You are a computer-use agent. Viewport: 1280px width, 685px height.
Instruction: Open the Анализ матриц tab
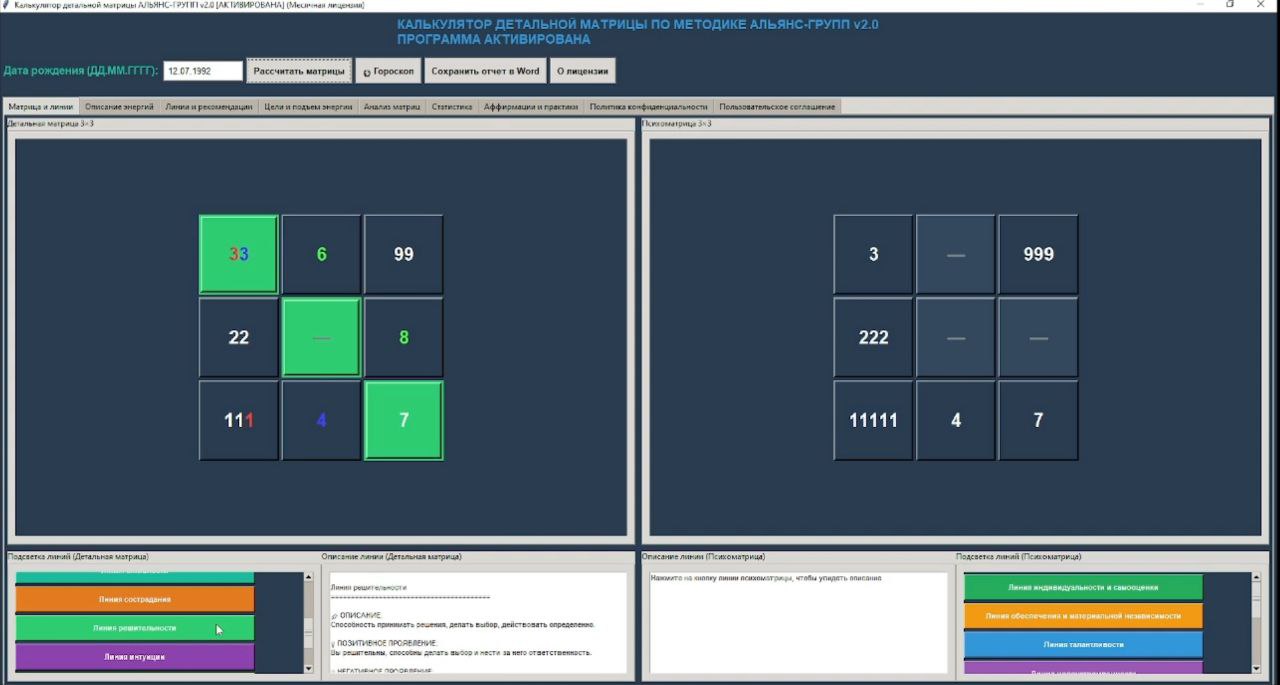tap(392, 106)
